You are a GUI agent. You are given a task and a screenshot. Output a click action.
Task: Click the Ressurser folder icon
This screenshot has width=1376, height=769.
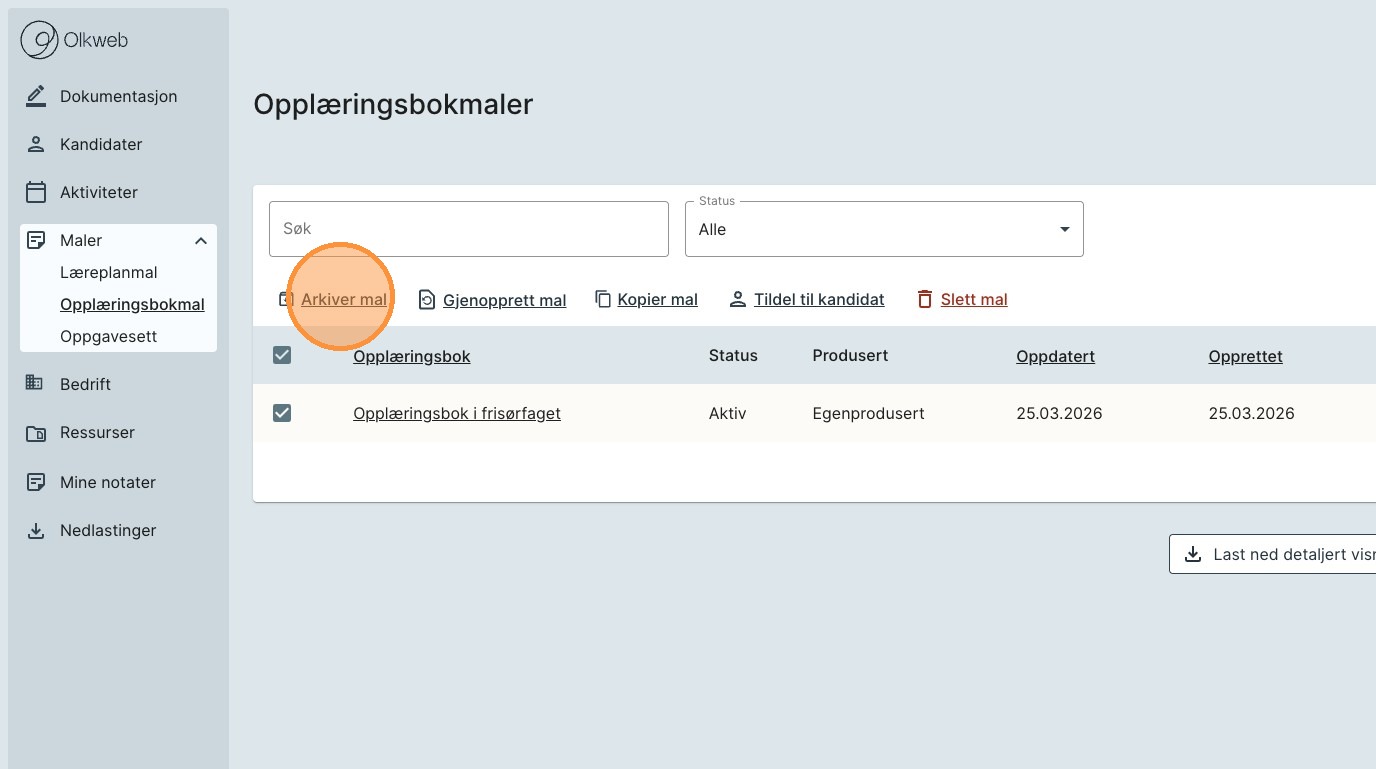click(36, 433)
